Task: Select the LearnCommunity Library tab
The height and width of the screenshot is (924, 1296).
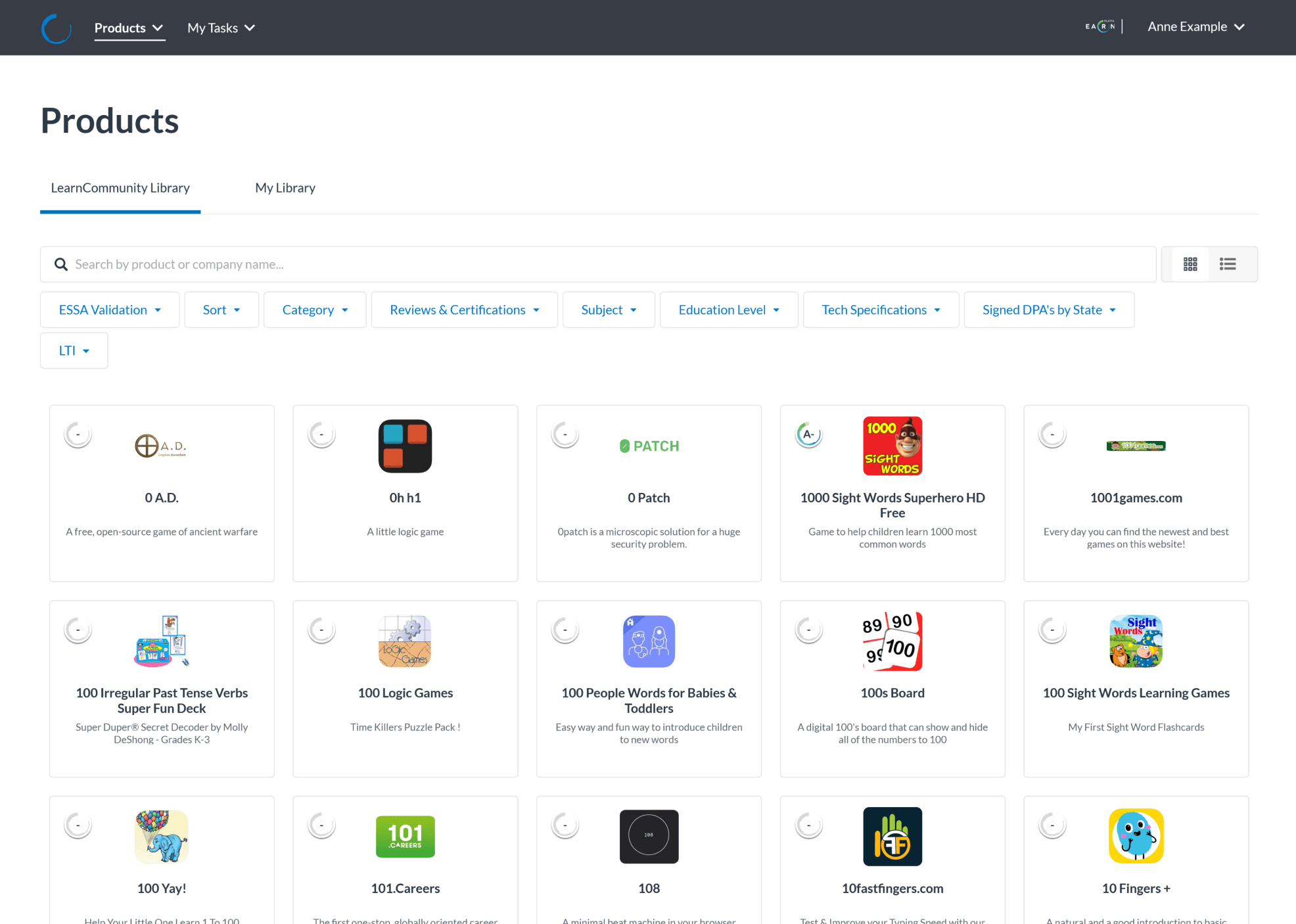Action: click(120, 189)
